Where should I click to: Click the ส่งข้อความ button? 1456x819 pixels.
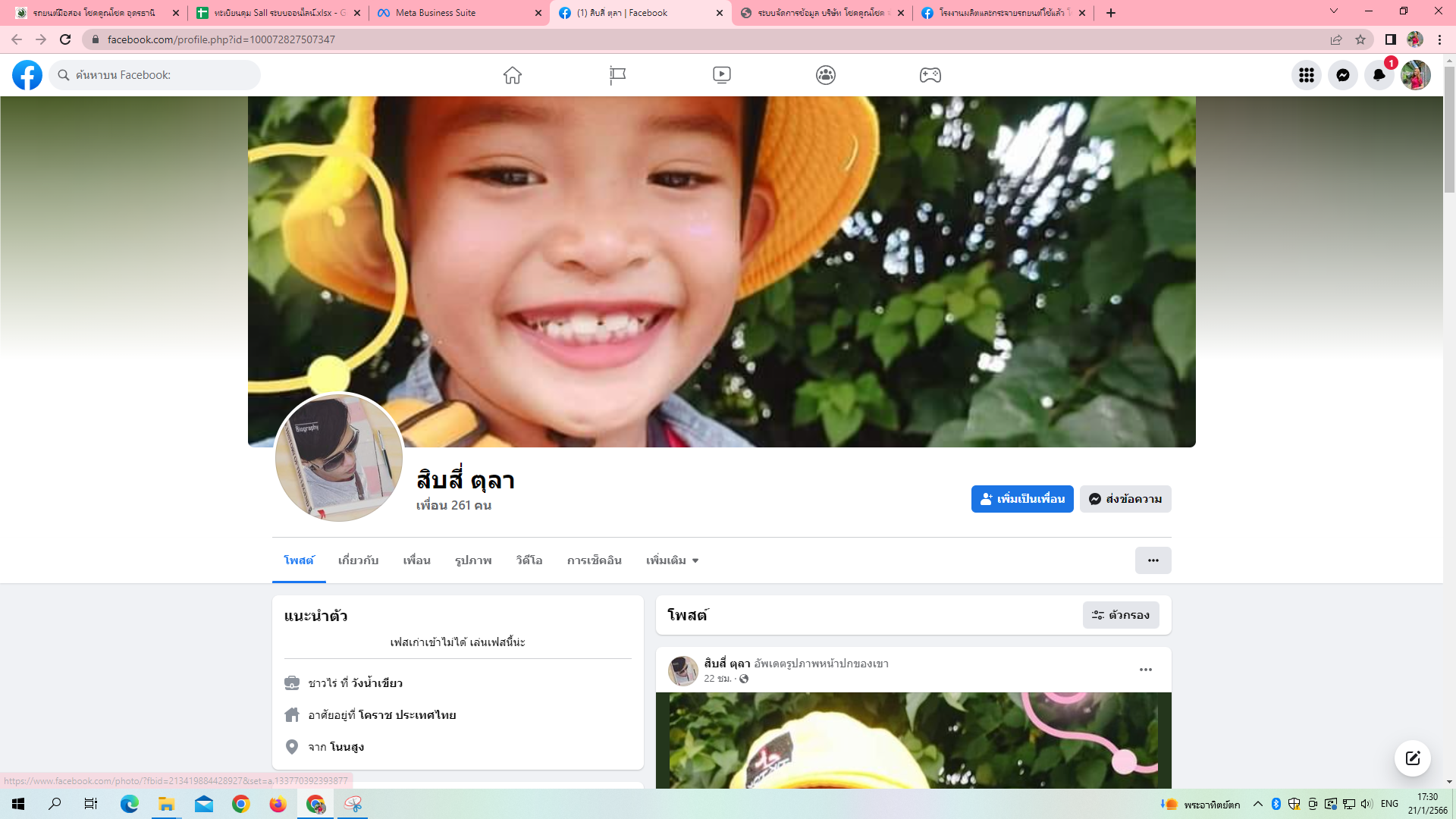1125,499
